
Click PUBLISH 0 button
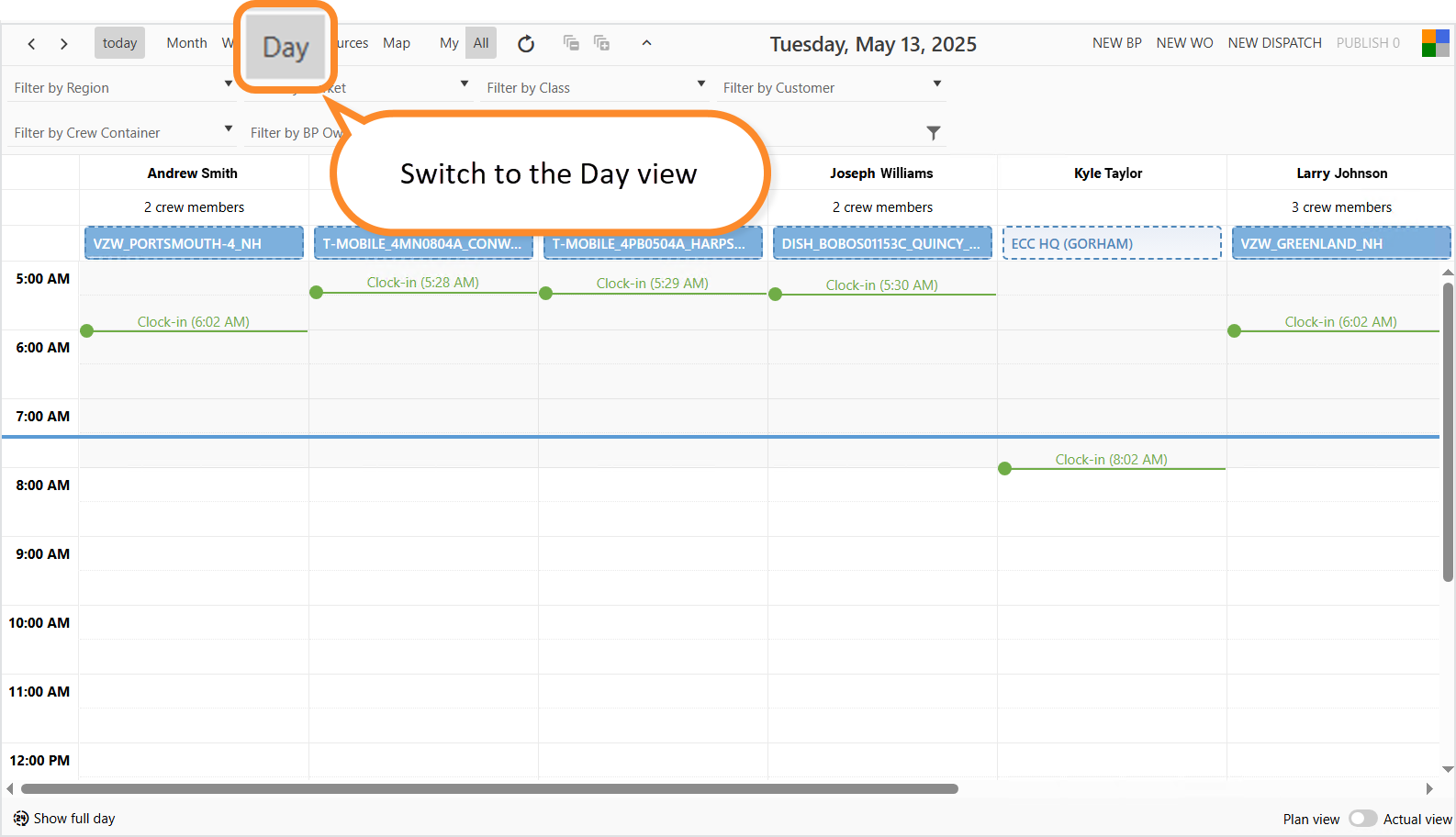tap(1368, 43)
